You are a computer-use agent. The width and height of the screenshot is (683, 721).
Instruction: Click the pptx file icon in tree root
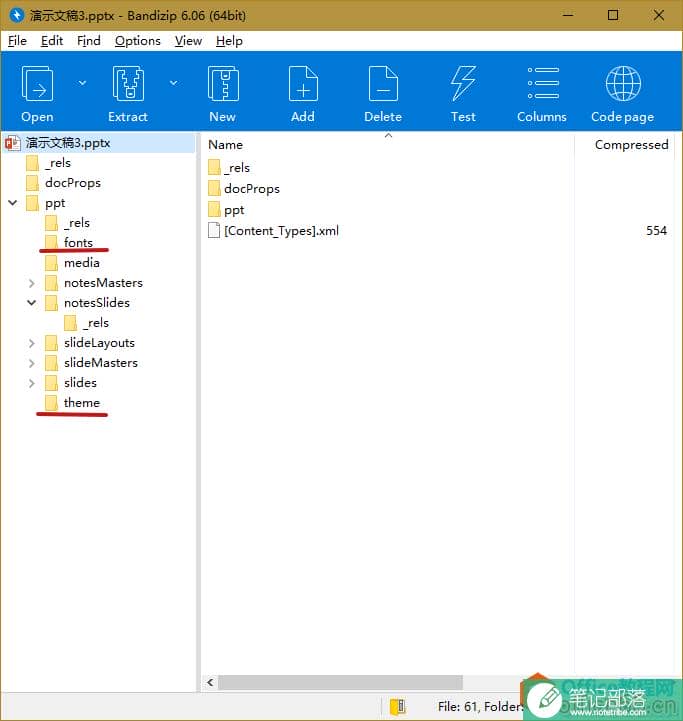point(13,143)
